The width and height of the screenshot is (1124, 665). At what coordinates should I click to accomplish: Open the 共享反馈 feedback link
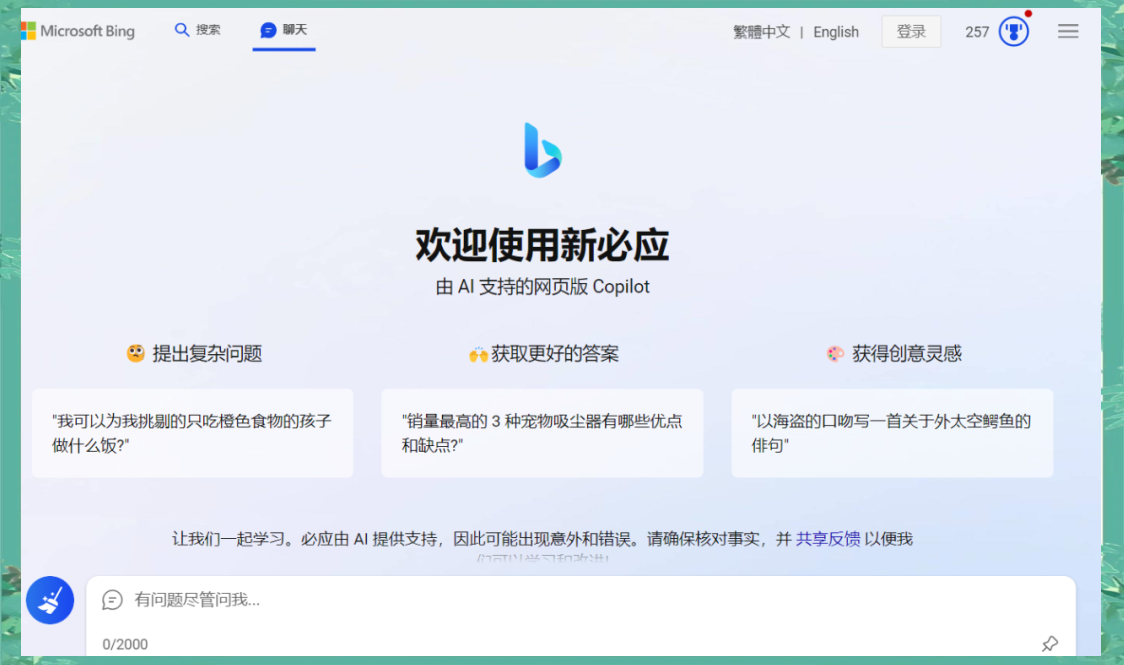pyautogui.click(x=828, y=539)
